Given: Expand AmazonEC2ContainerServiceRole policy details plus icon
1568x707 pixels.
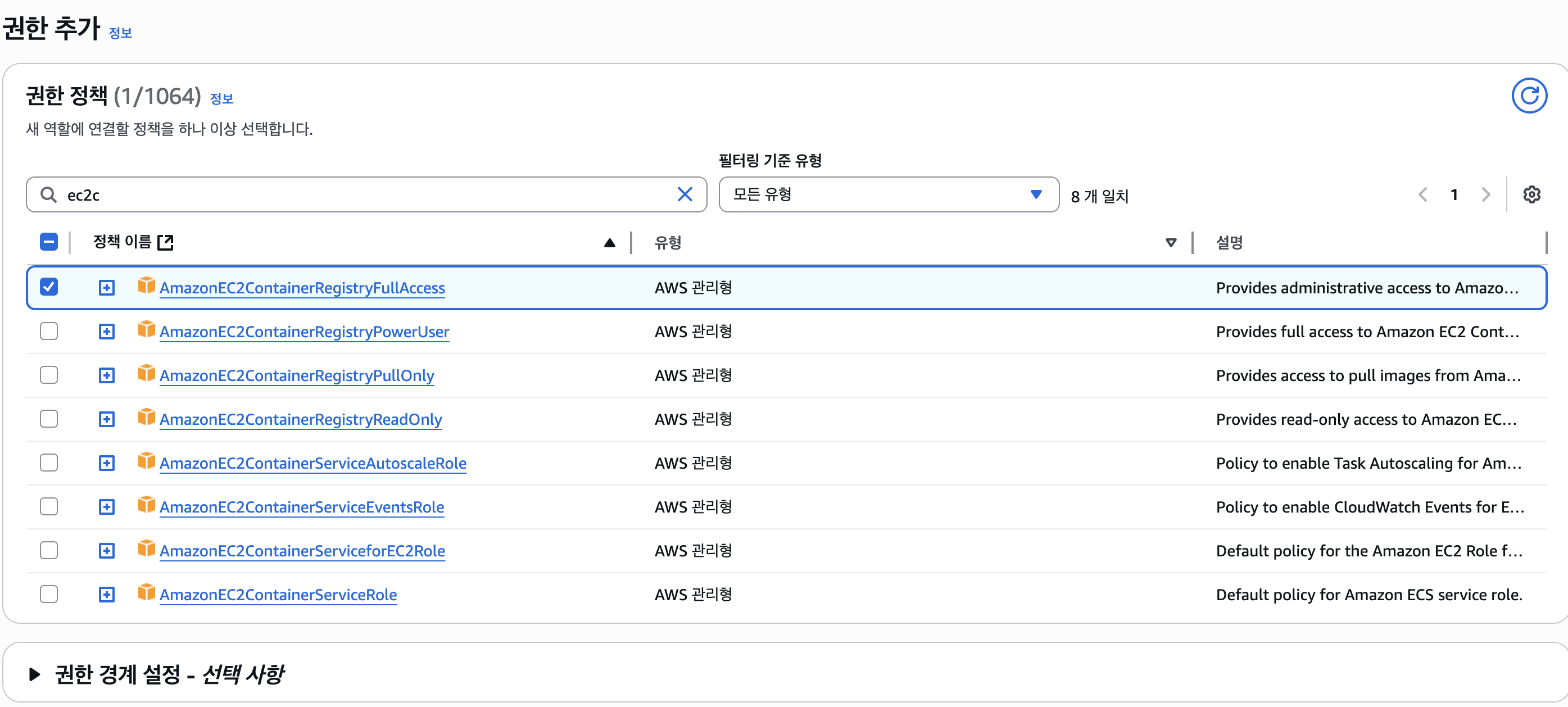Looking at the screenshot, I should pos(107,595).
